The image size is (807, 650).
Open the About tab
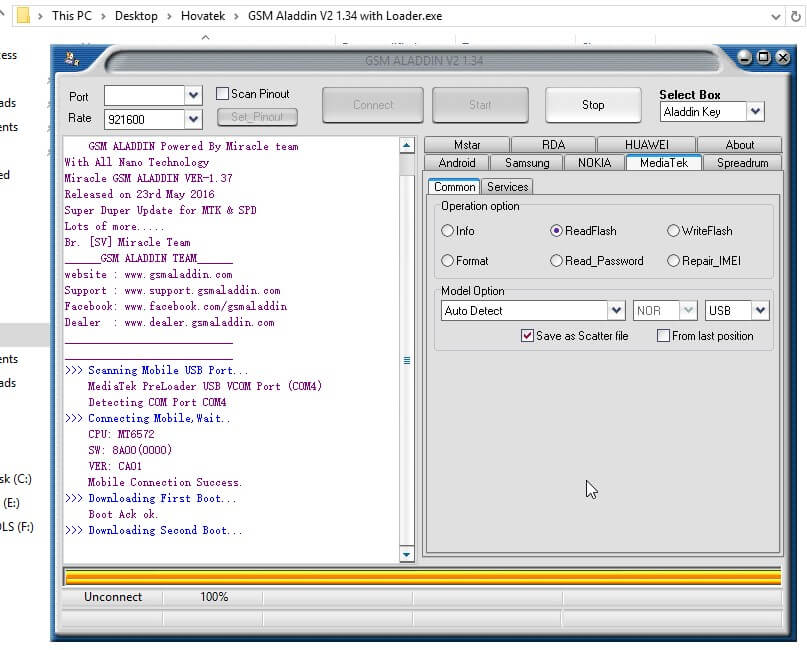pyautogui.click(x=740, y=145)
